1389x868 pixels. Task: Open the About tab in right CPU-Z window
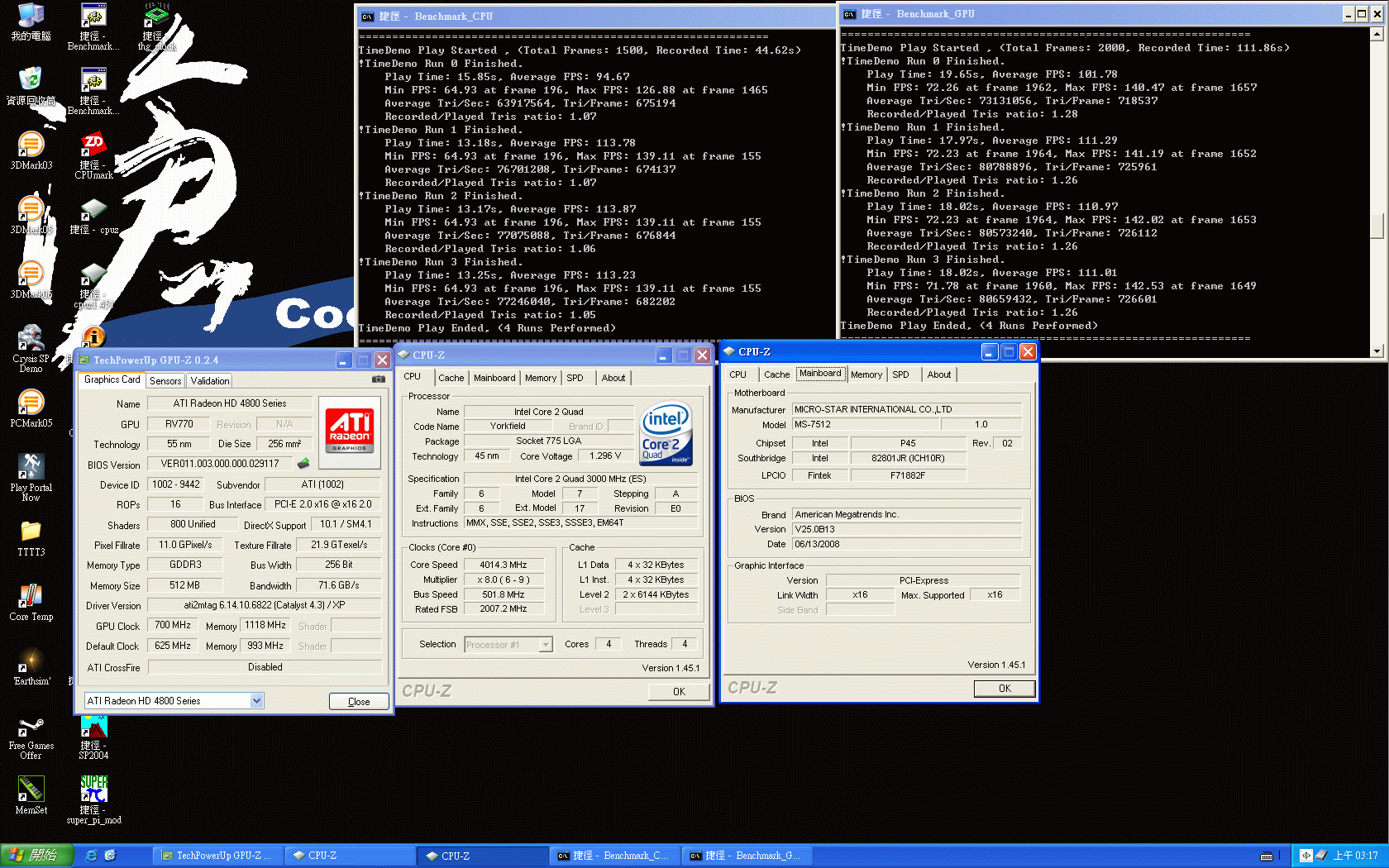pos(939,374)
